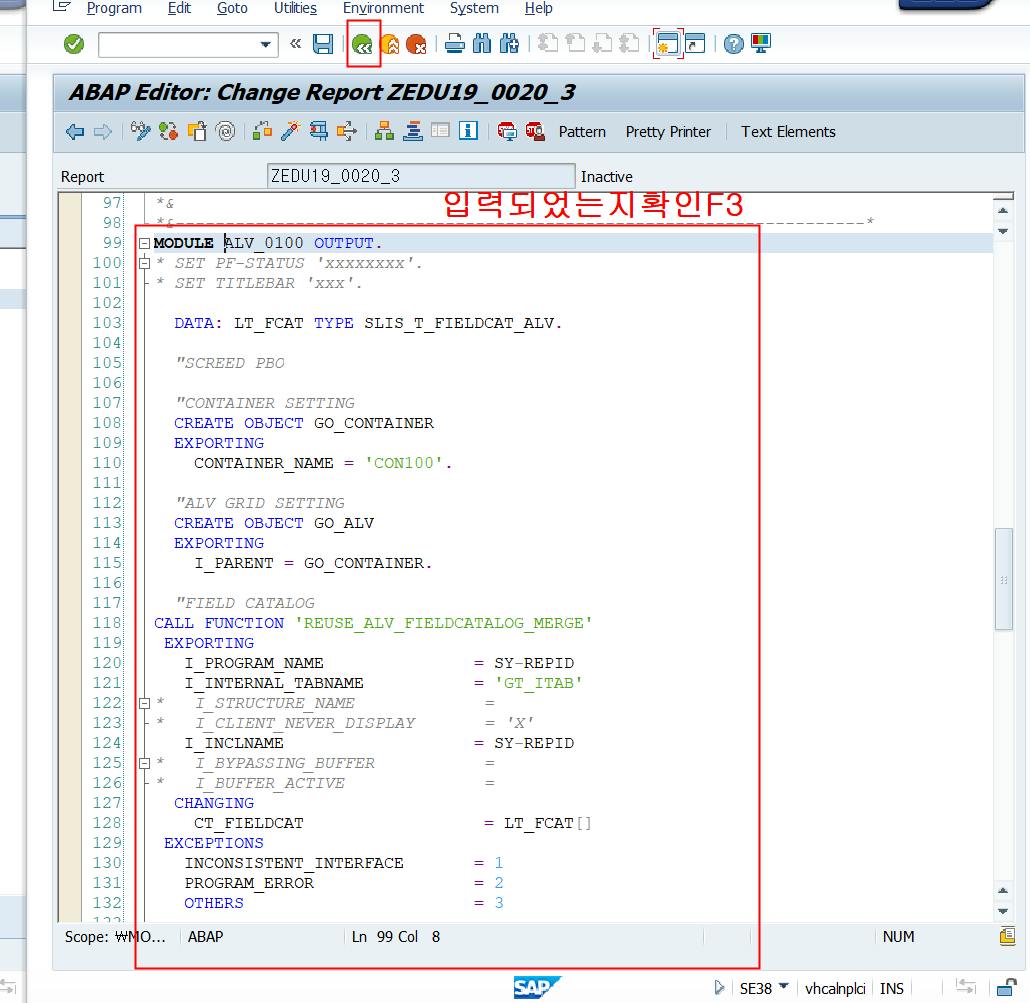
Task: Toggle Display/Change with glasses-pencil icon
Action: pos(140,132)
